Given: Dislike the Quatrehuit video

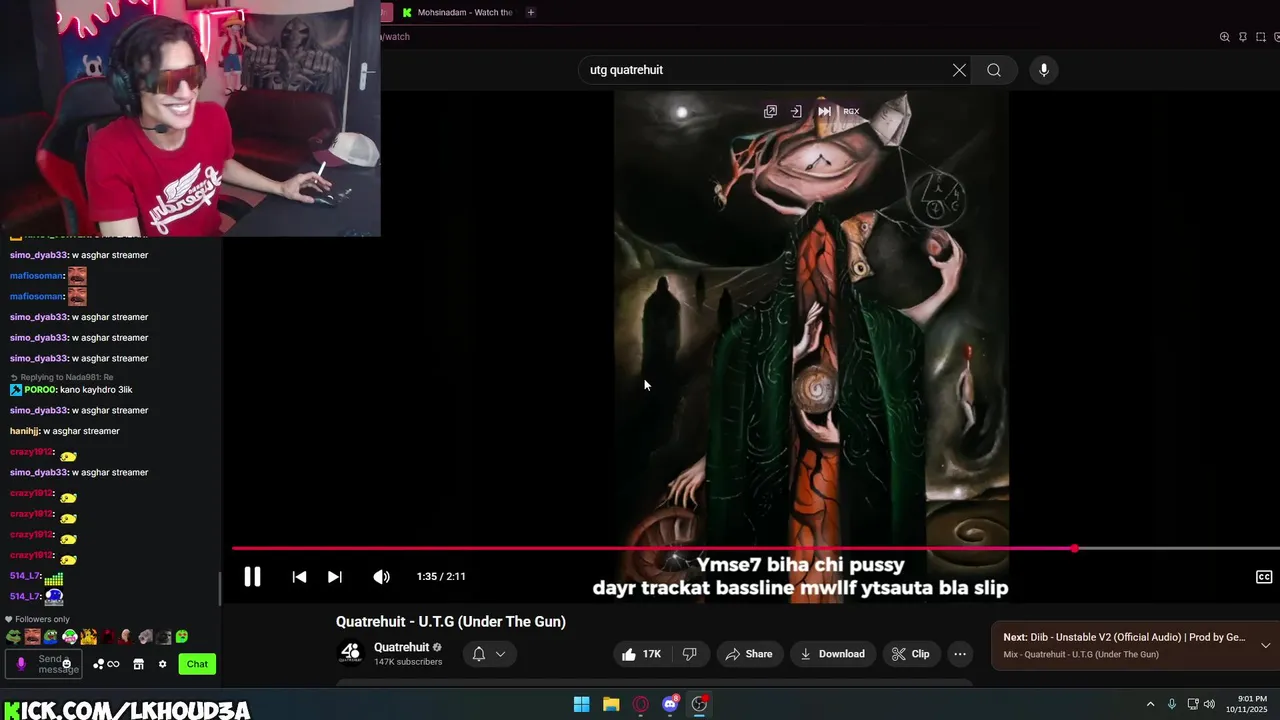Looking at the screenshot, I should point(690,654).
